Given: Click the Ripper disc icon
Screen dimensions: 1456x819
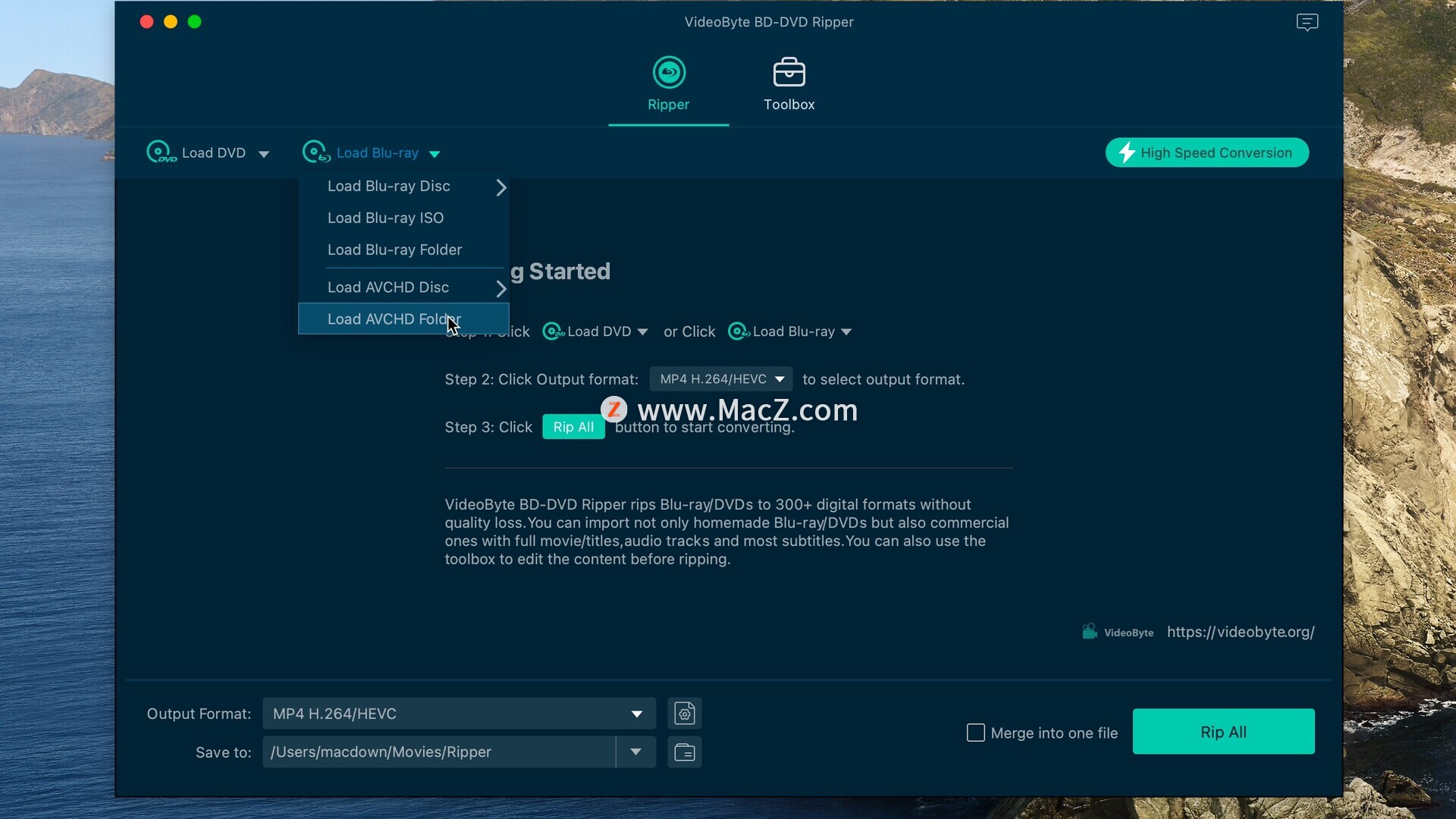Looking at the screenshot, I should 668,73.
